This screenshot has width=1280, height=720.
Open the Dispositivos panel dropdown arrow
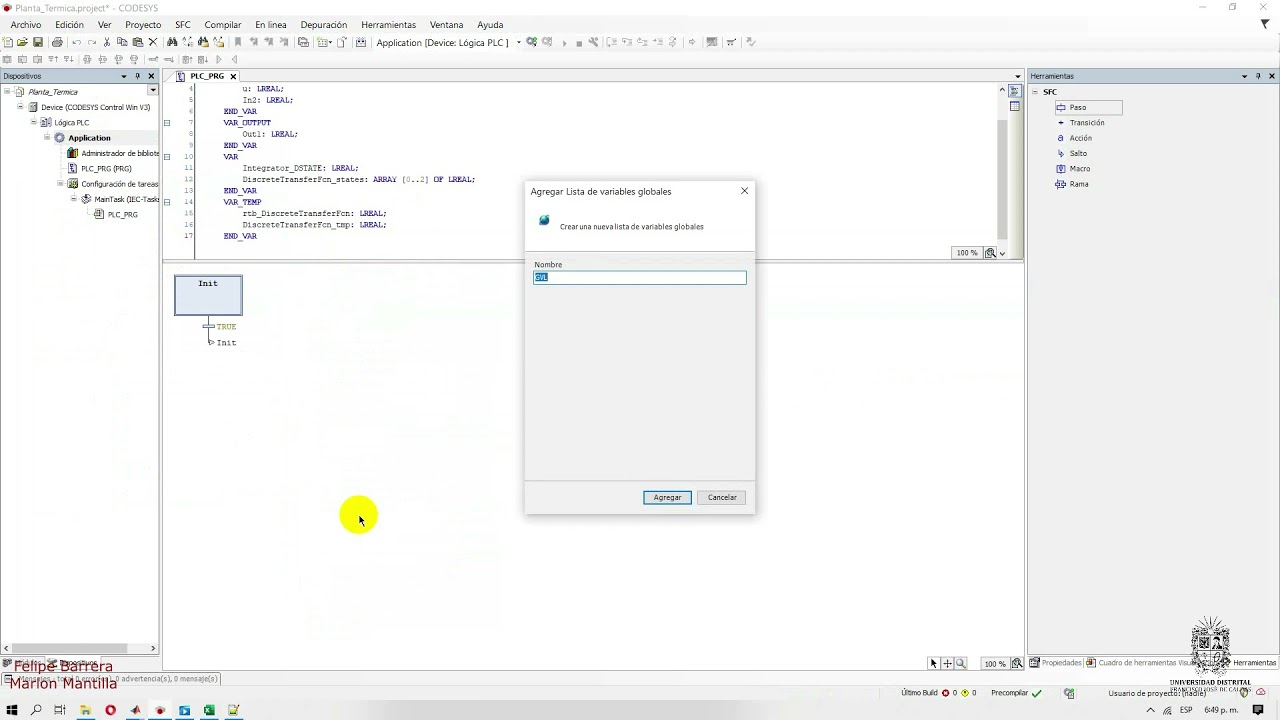coord(124,76)
